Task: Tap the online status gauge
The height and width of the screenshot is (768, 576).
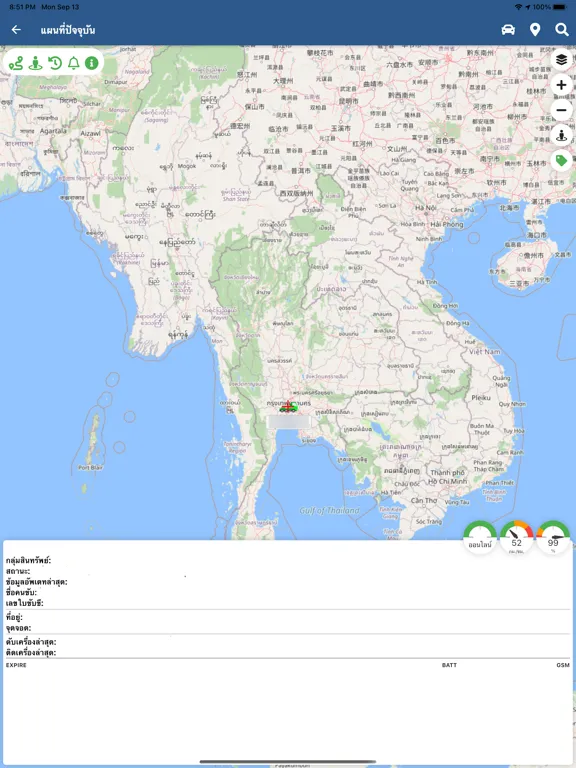Action: (x=480, y=537)
